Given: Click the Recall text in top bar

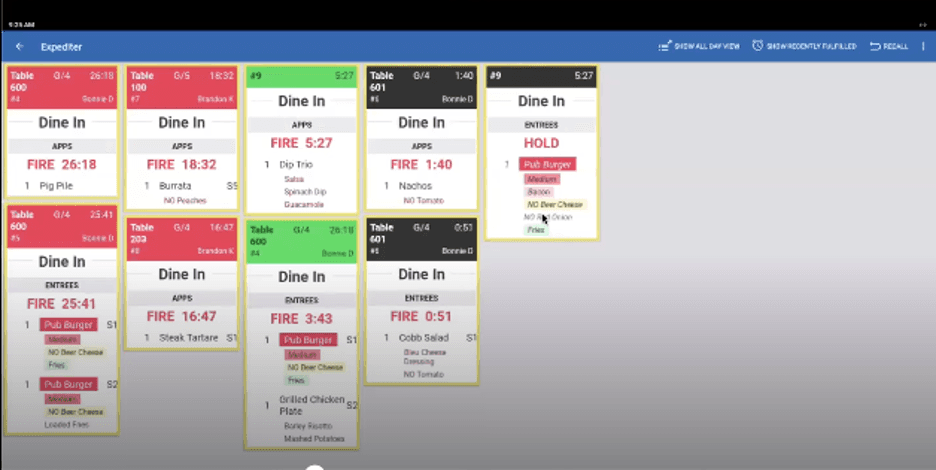Looking at the screenshot, I should point(895,46).
